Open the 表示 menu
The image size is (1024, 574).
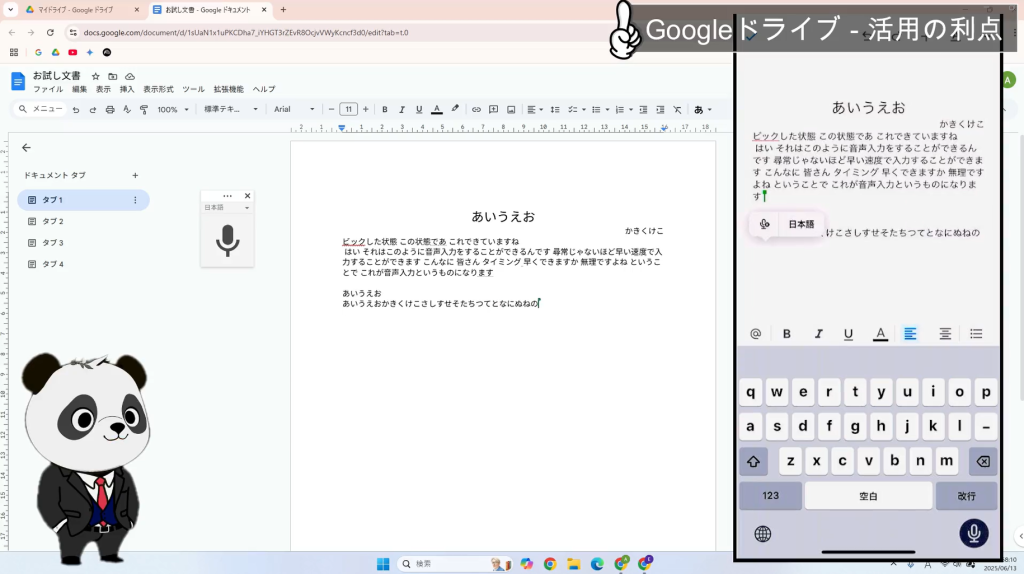point(103,89)
